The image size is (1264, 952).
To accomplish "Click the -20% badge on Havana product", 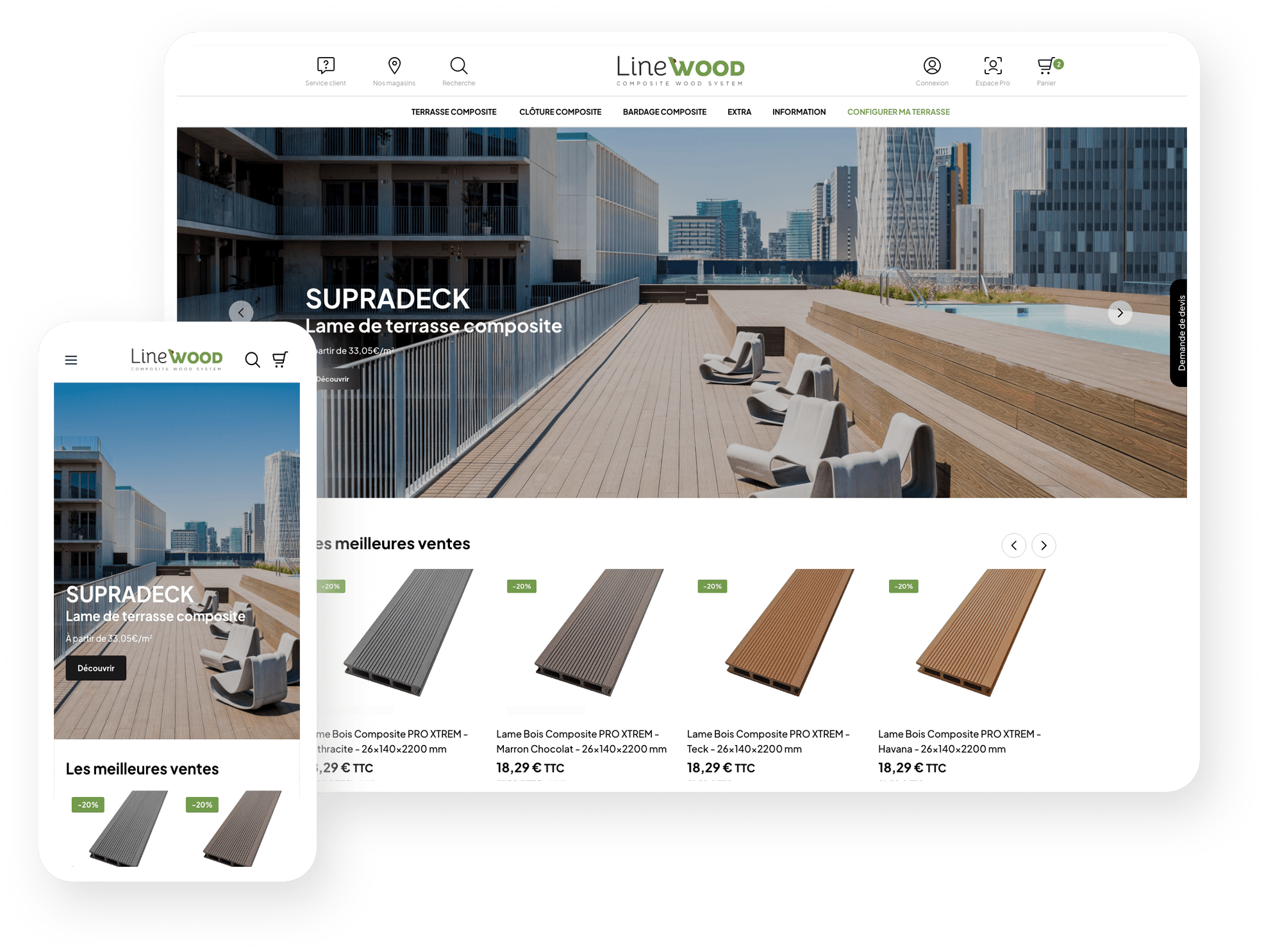I will pos(903,586).
